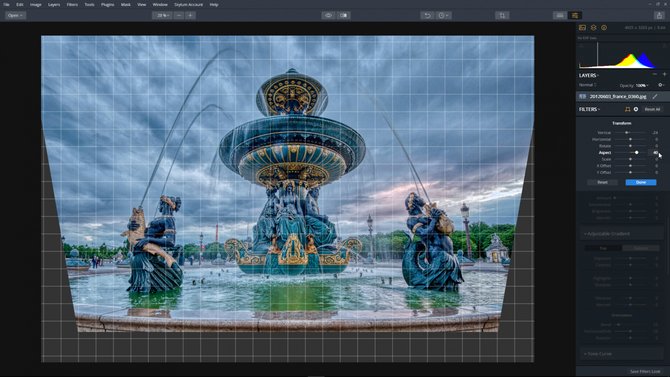The image size is (670, 377).
Task: Add a new layer with plus icon
Action: coord(664,74)
